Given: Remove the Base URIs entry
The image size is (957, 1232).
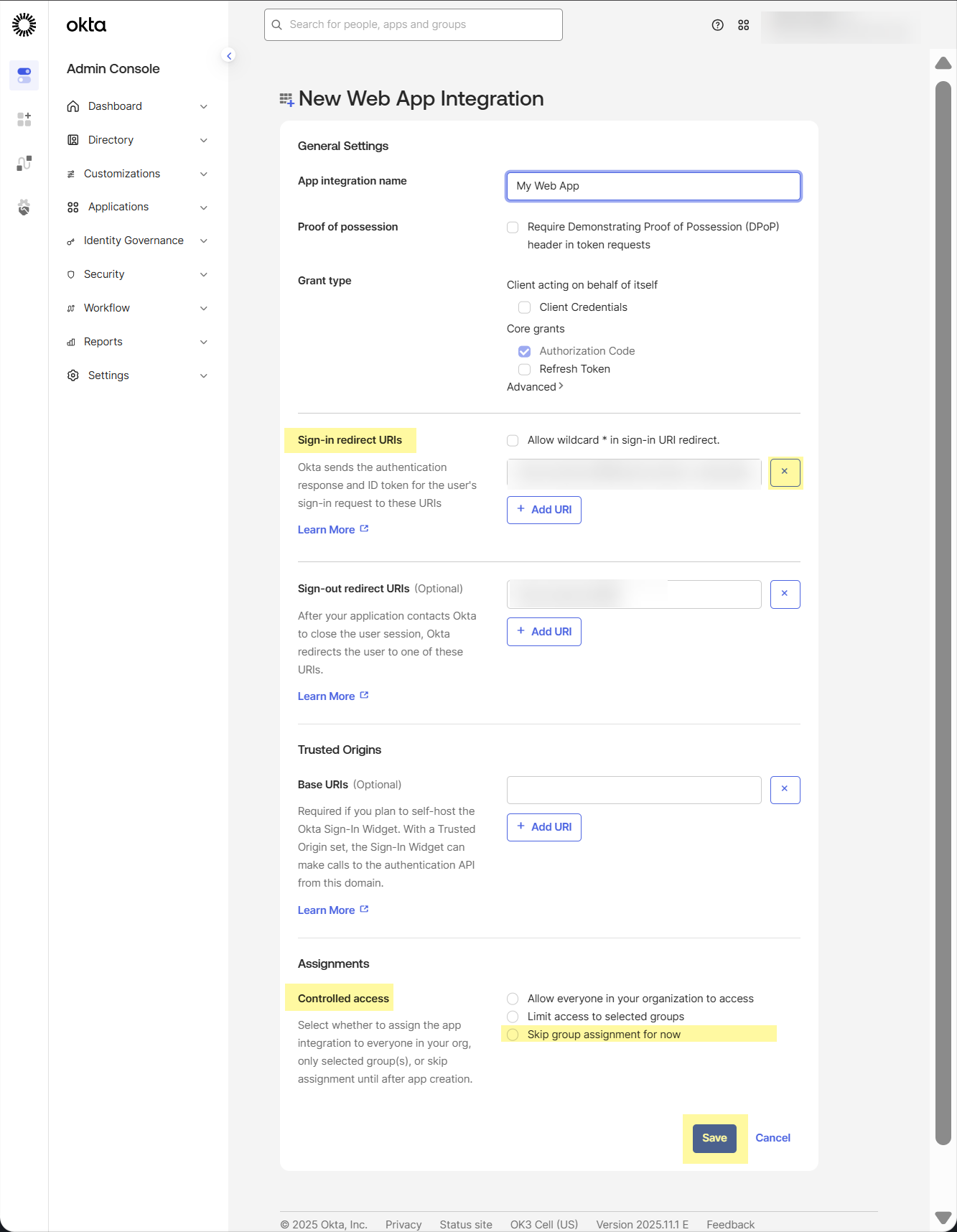Looking at the screenshot, I should pyautogui.click(x=785, y=790).
